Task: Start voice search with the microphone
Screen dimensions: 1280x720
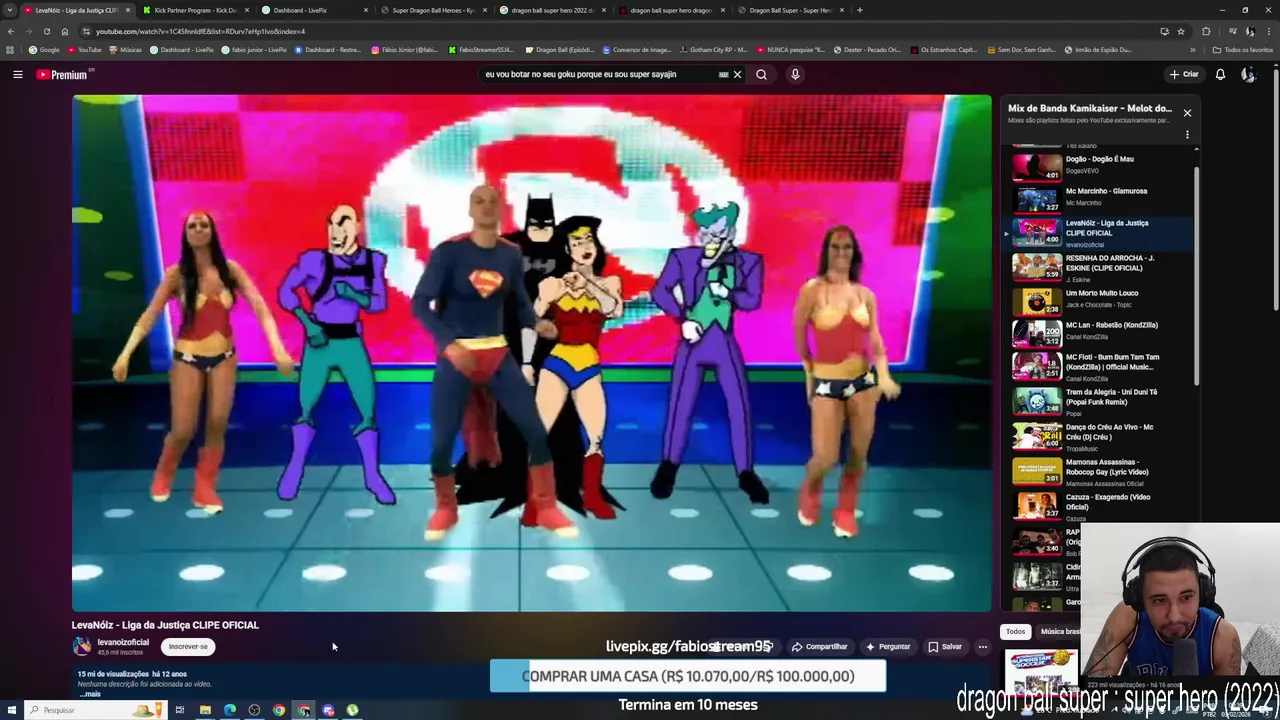Action: (x=795, y=74)
